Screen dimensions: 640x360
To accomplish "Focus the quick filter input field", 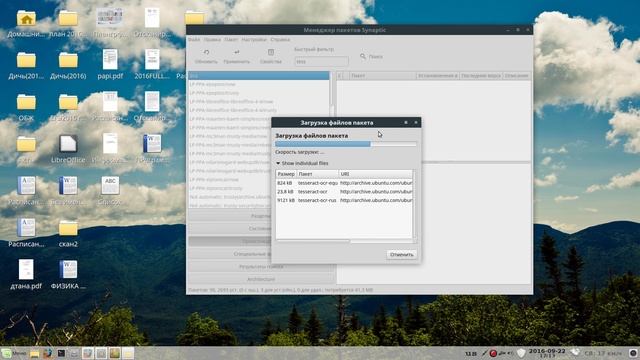I will click(321, 61).
